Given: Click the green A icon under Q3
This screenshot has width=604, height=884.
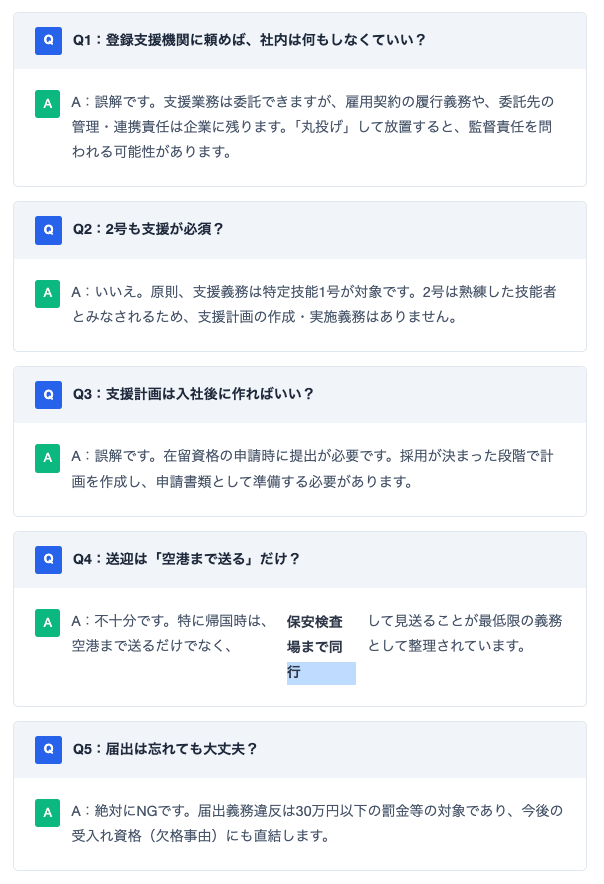Looking at the screenshot, I should (x=48, y=457).
